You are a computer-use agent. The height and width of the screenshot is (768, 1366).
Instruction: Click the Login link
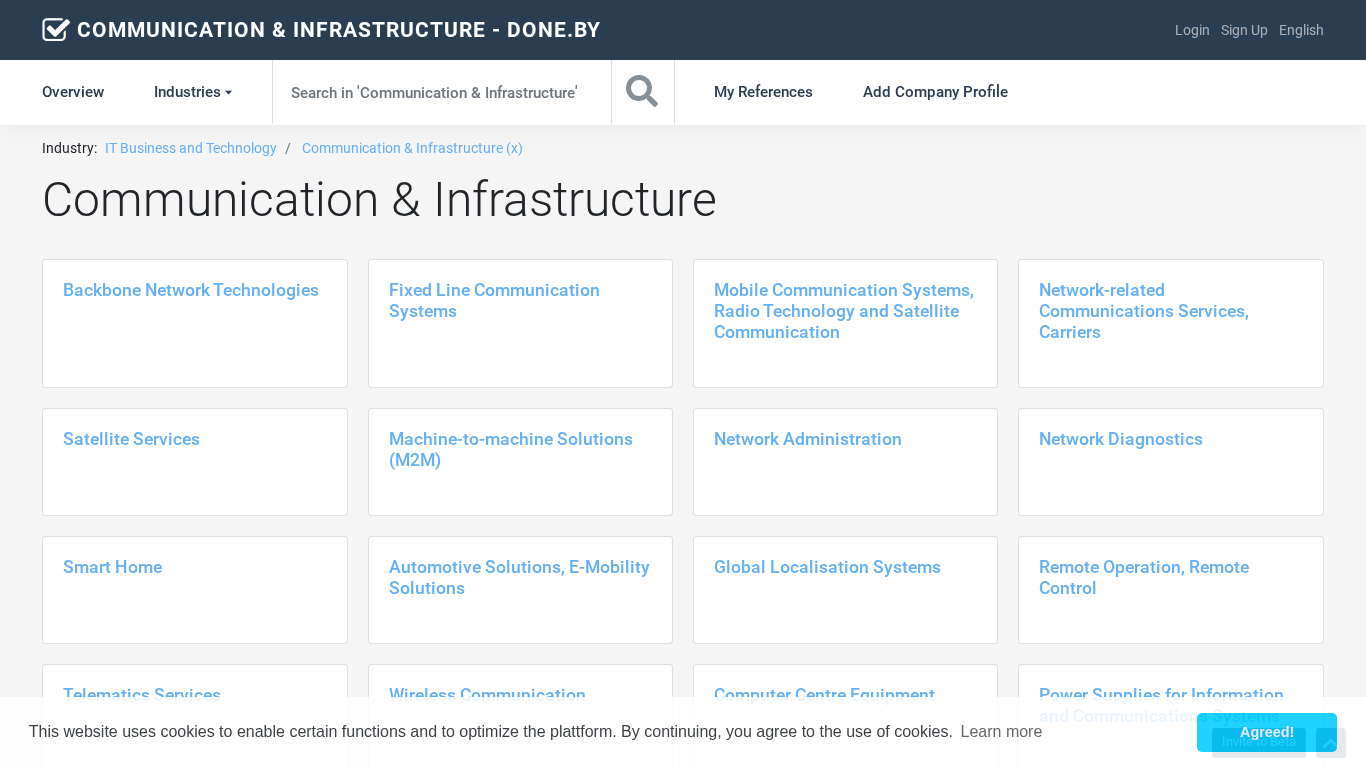[x=1192, y=30]
